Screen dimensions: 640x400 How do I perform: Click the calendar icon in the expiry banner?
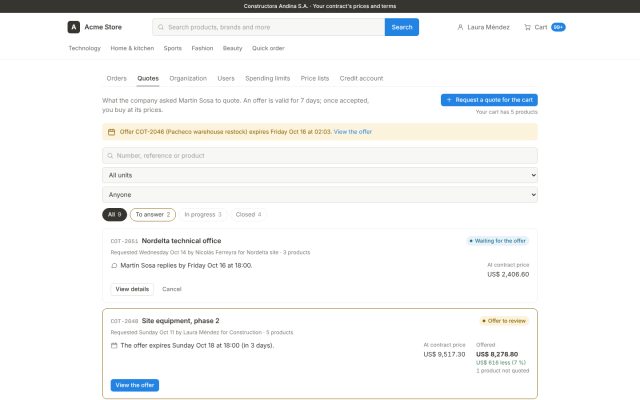(x=111, y=132)
